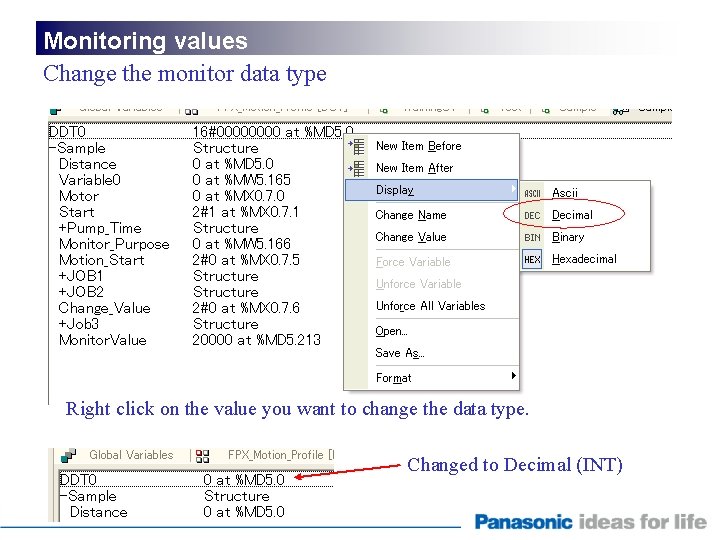Expand the +JOB2 structure
The image size is (720, 540).
[x=62, y=292]
